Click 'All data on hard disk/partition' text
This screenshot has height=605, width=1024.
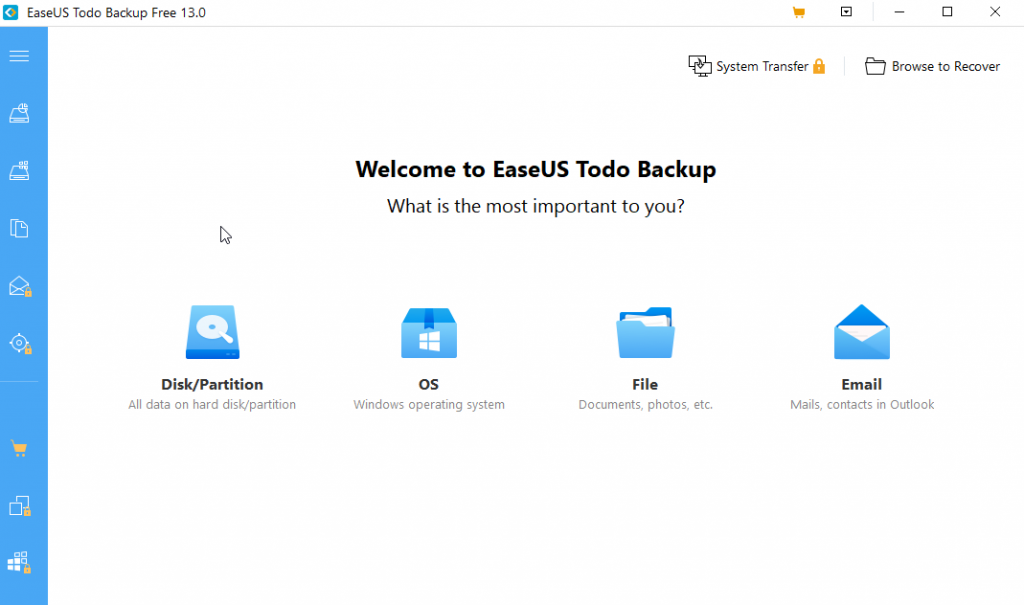[x=212, y=404]
